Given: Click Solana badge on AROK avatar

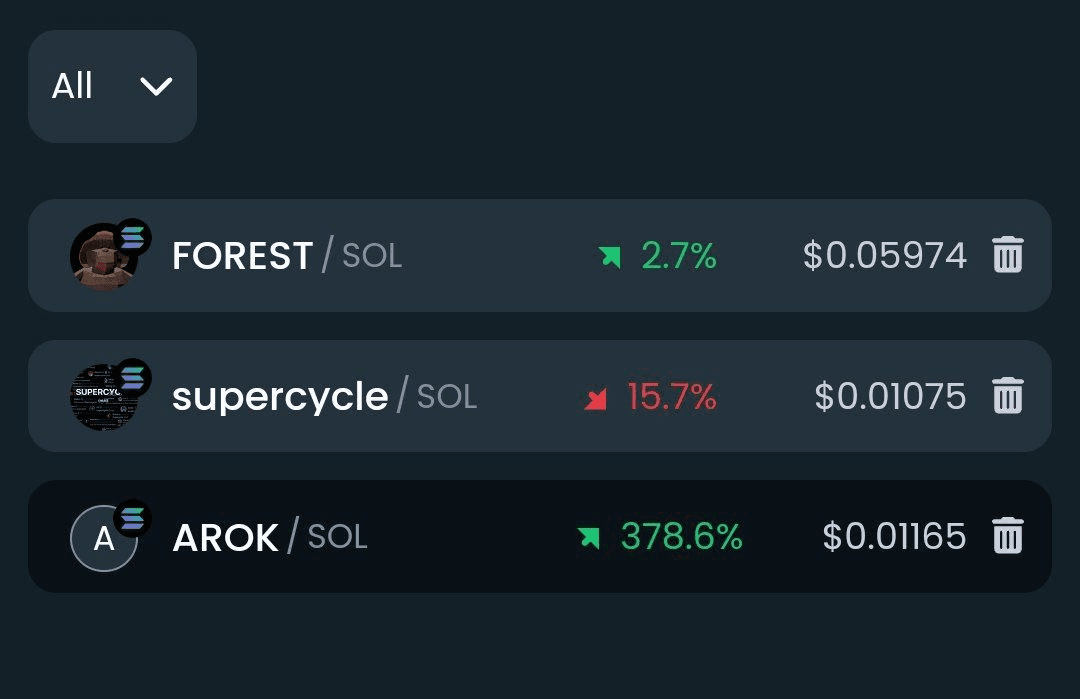Looking at the screenshot, I should (132, 518).
